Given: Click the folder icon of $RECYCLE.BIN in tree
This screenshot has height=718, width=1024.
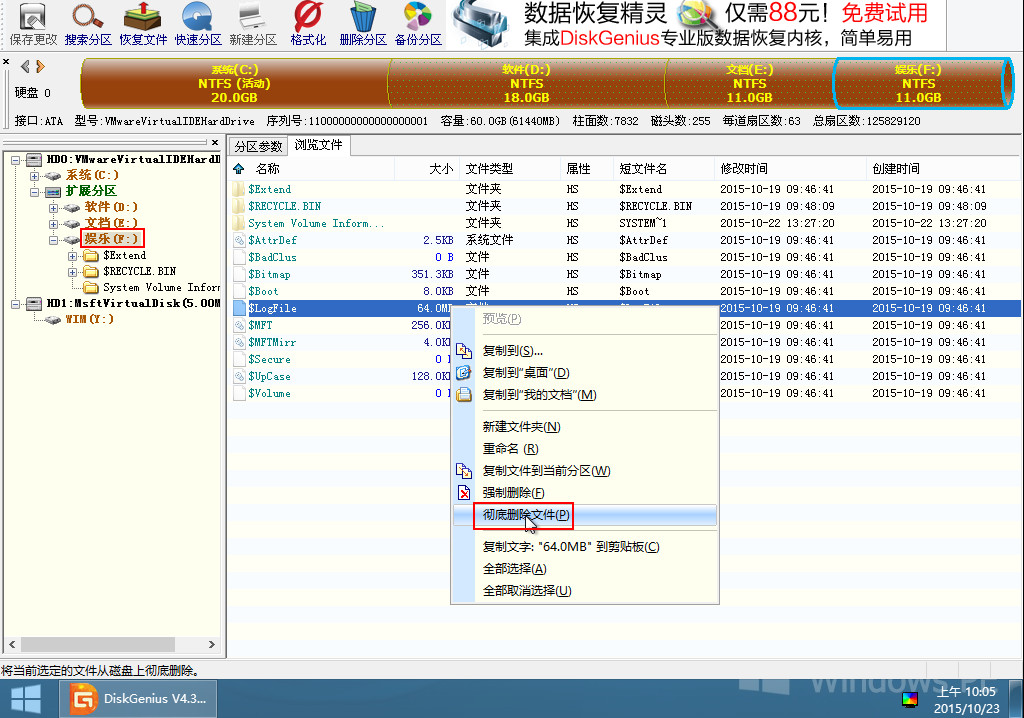Looking at the screenshot, I should [x=91, y=272].
